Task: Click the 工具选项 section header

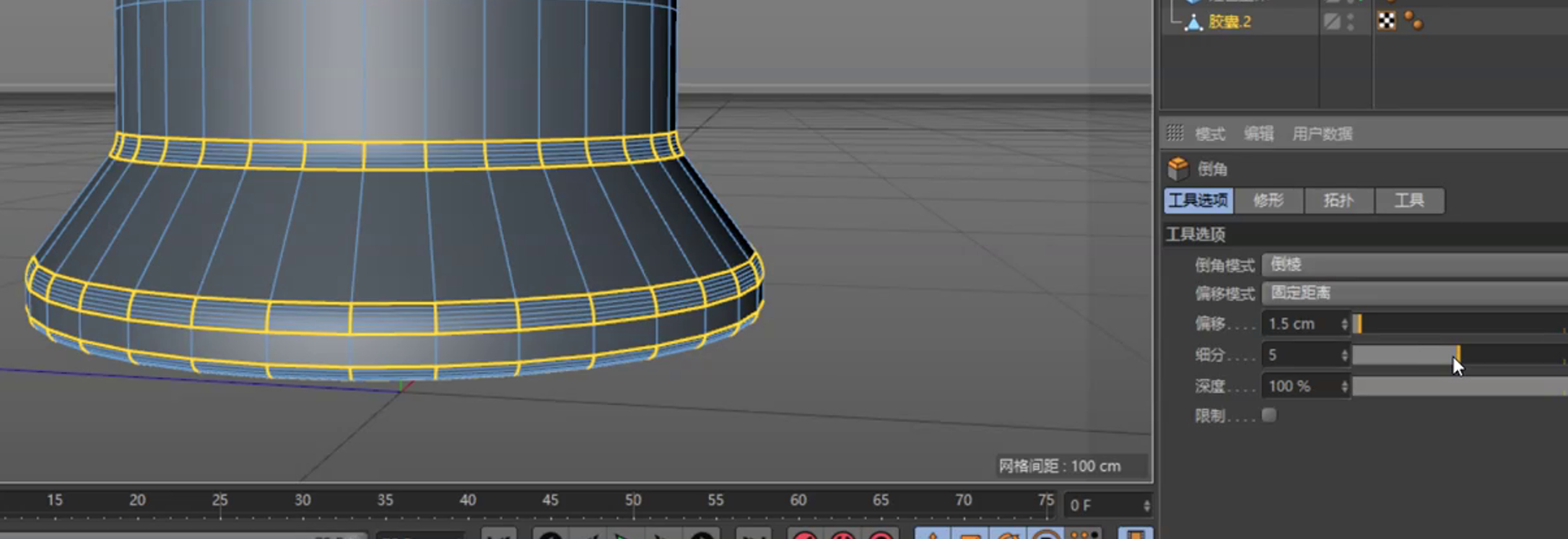Action: coord(1365,234)
